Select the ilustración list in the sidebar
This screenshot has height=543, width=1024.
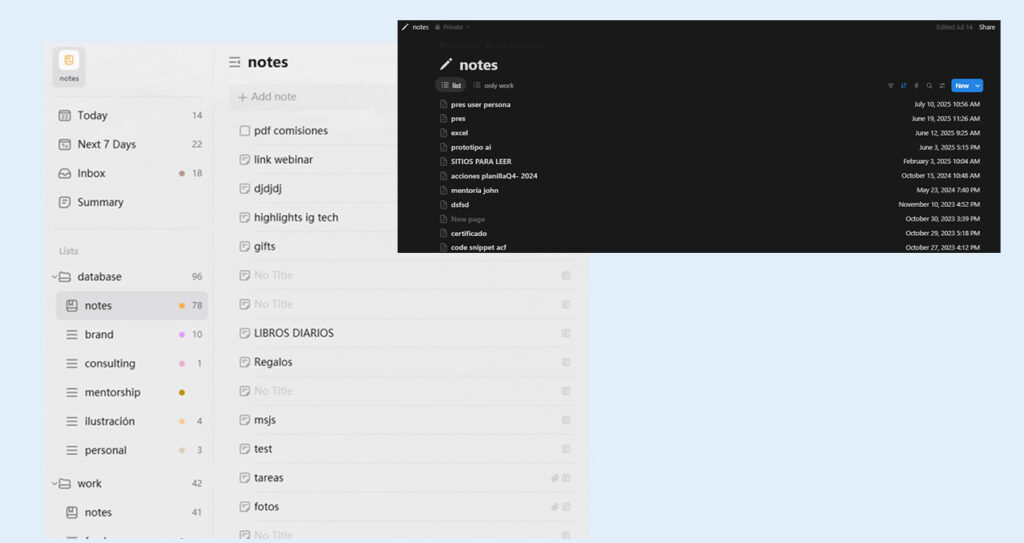point(132,421)
